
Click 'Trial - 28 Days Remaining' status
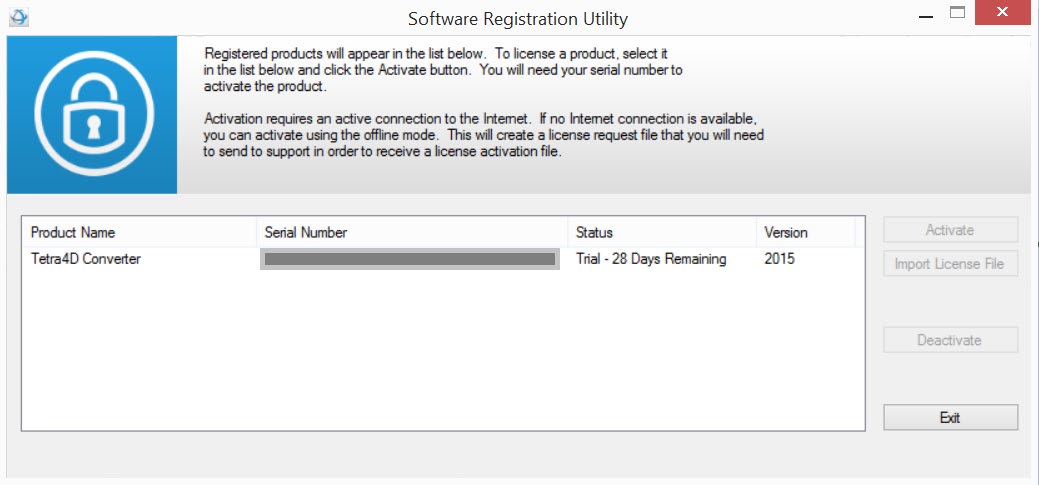(x=651, y=259)
